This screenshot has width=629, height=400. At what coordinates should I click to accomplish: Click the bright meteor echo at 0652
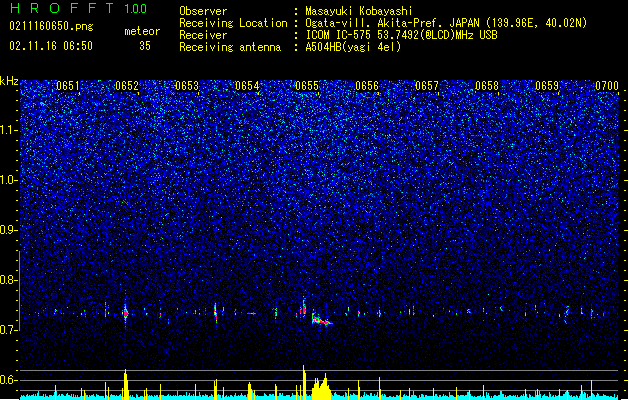click(126, 313)
